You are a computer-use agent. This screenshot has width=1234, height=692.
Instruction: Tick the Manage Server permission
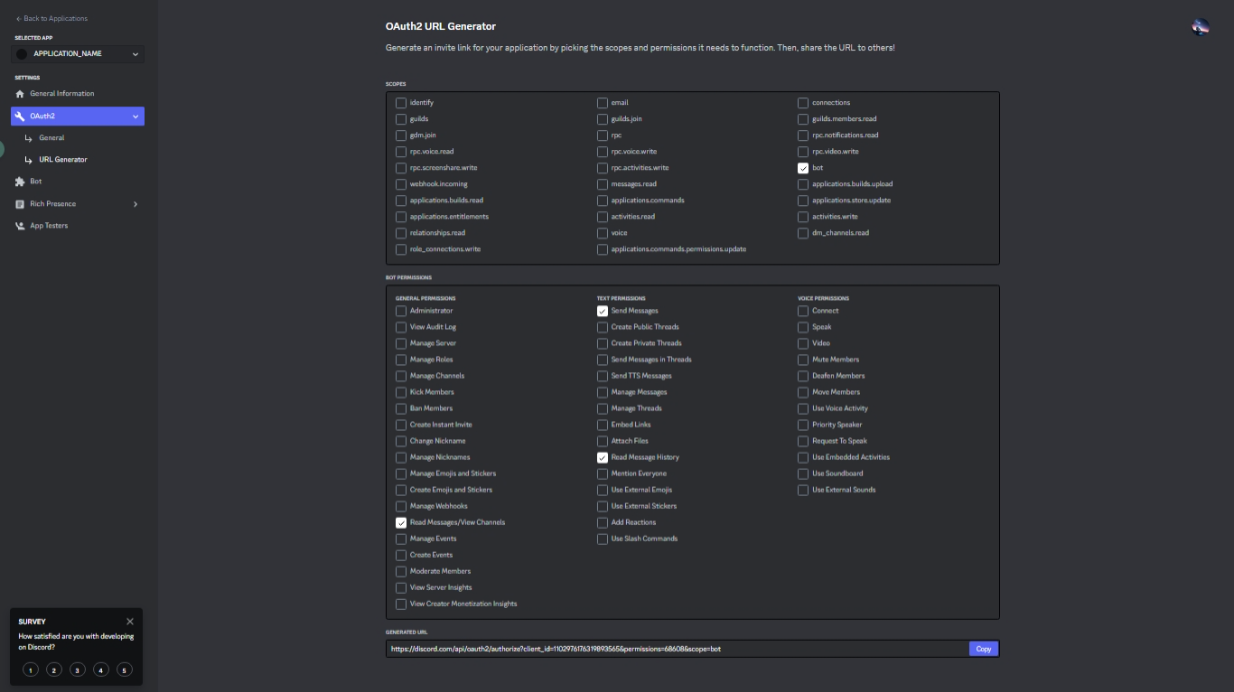coord(401,343)
